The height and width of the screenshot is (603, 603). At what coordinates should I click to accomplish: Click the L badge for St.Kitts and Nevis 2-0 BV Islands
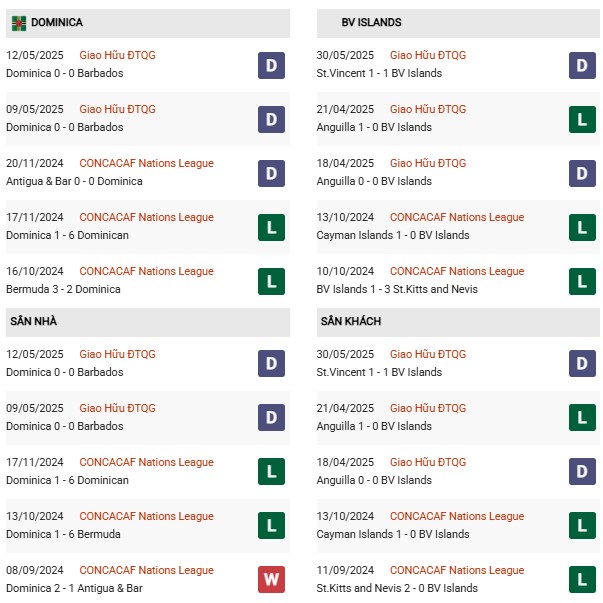tap(582, 579)
